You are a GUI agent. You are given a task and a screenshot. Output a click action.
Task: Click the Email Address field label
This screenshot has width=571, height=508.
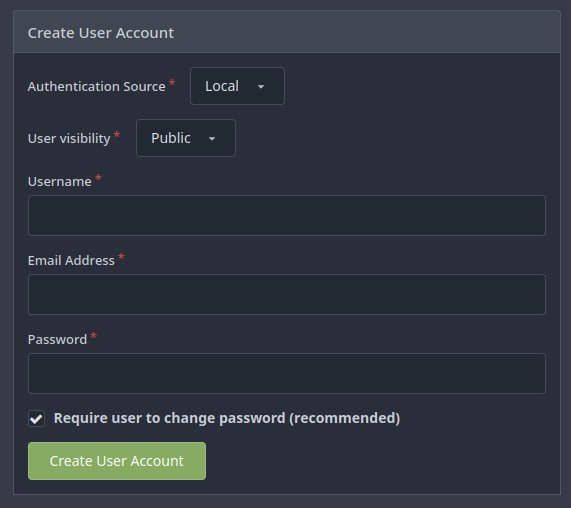click(71, 260)
